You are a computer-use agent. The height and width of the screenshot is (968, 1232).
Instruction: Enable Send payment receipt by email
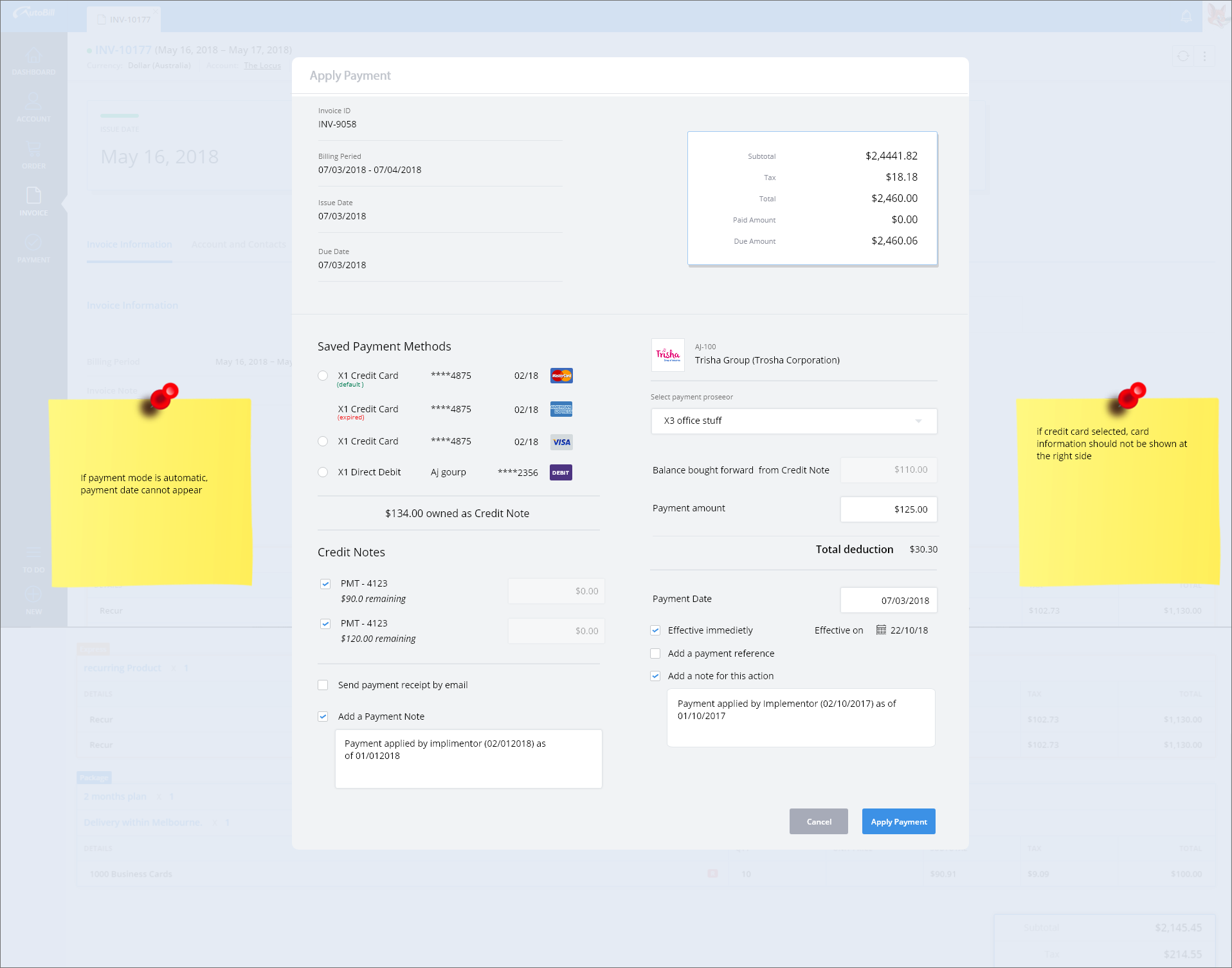point(323,686)
